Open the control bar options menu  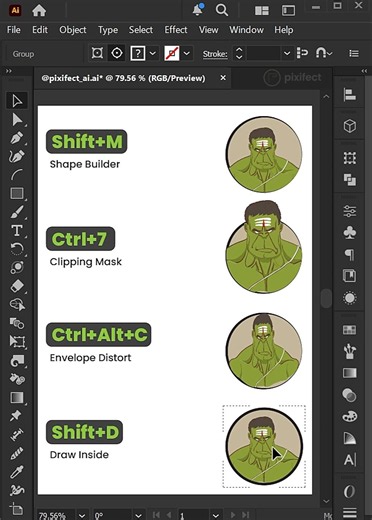[354, 53]
